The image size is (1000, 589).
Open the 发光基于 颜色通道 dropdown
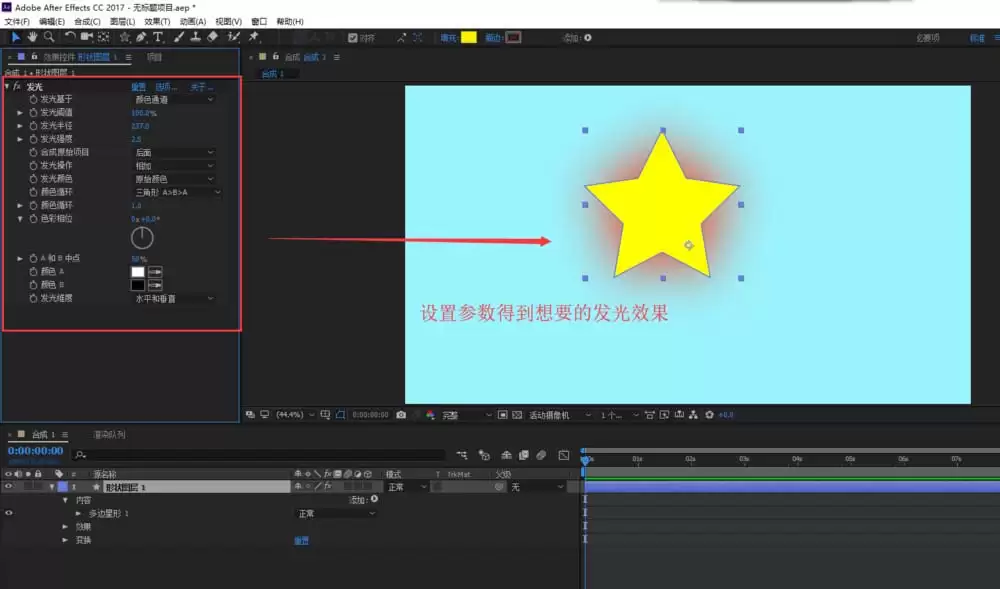click(174, 99)
